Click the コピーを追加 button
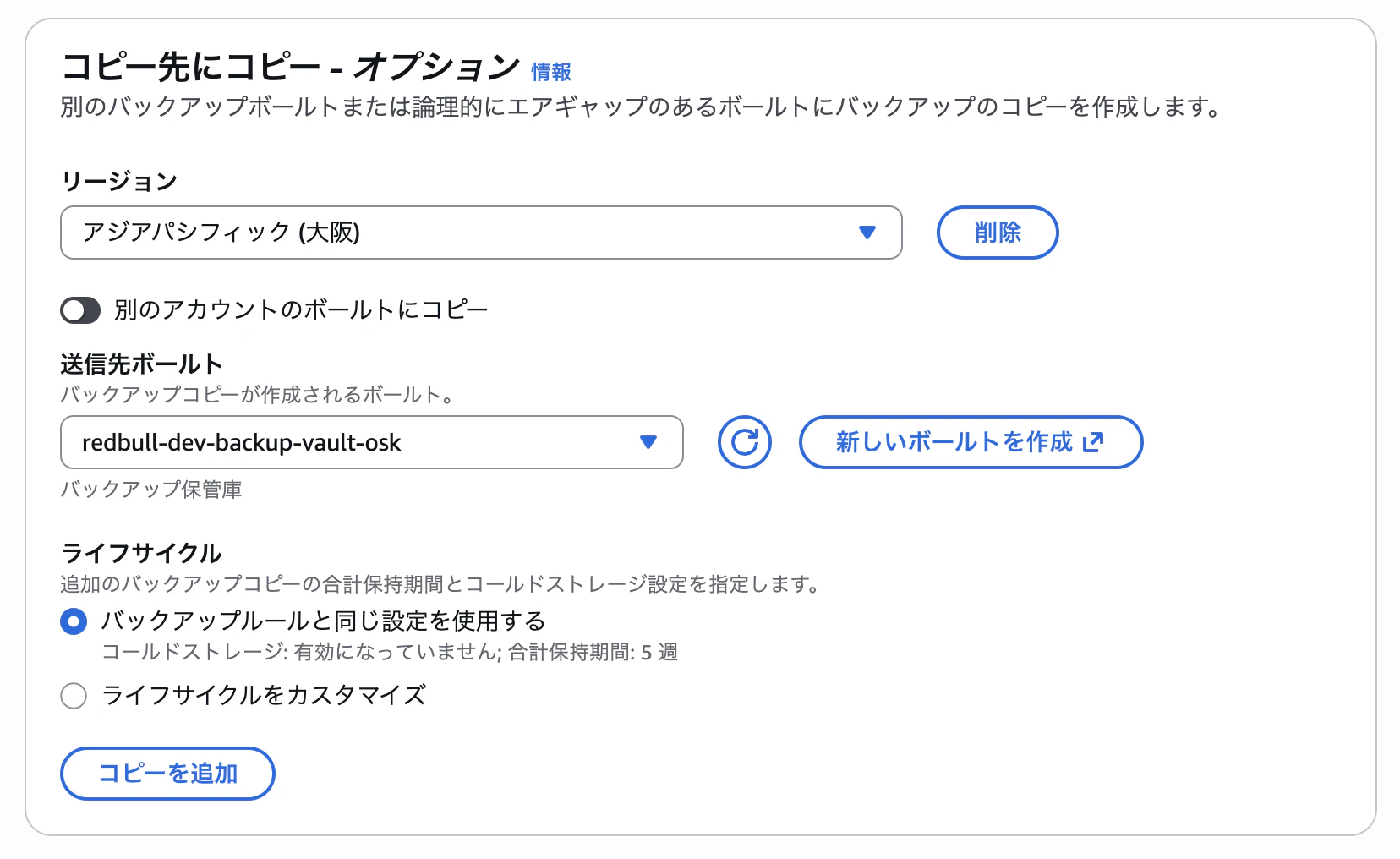This screenshot has height=859, width=1400. (x=167, y=774)
